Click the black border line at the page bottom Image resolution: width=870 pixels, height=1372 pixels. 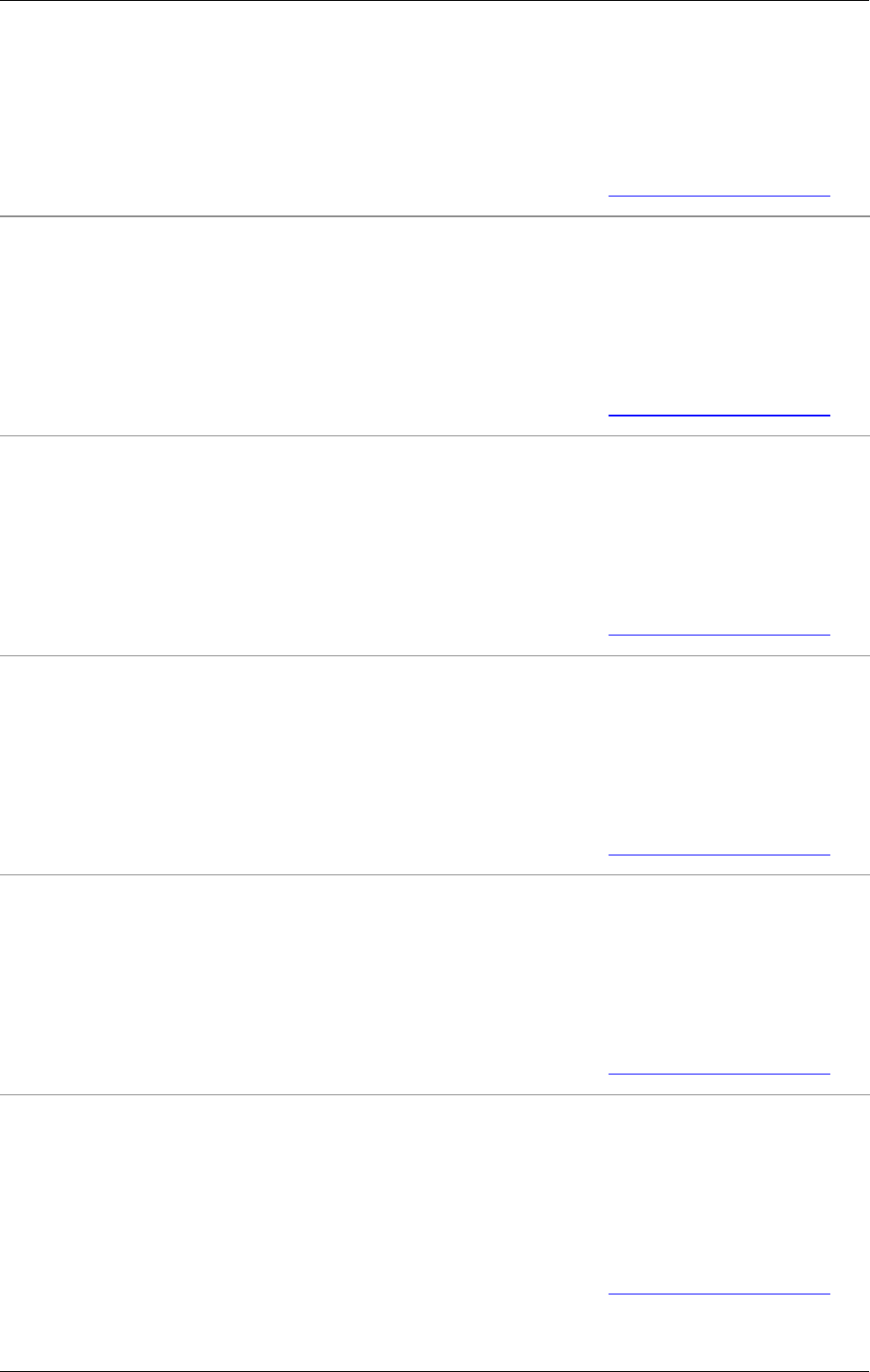pyautogui.click(x=435, y=1370)
